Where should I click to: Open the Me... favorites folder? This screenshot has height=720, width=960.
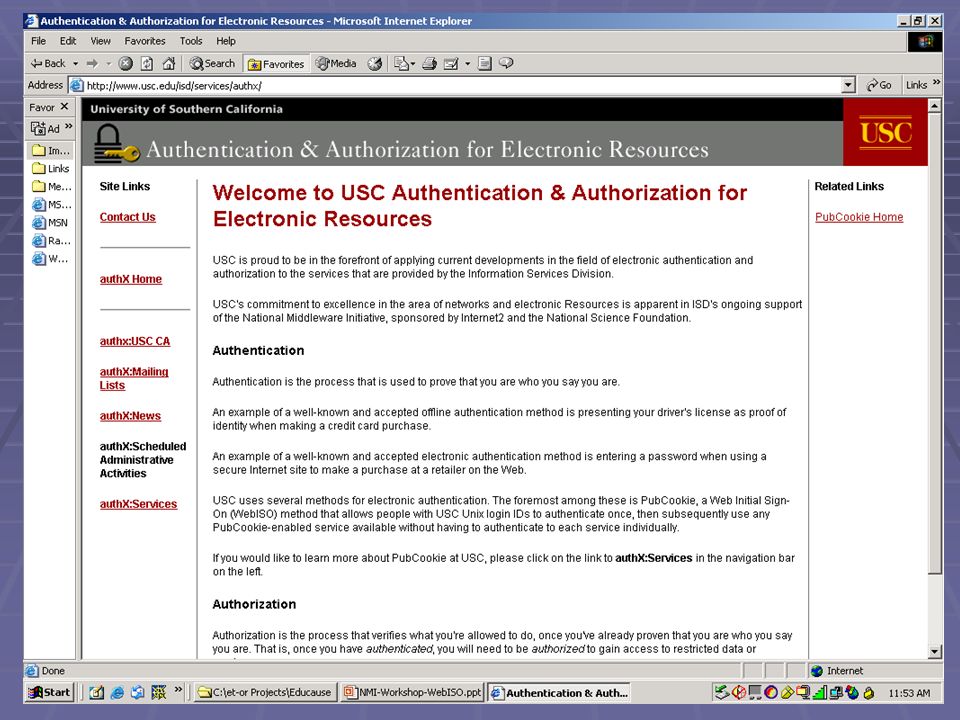click(51, 186)
